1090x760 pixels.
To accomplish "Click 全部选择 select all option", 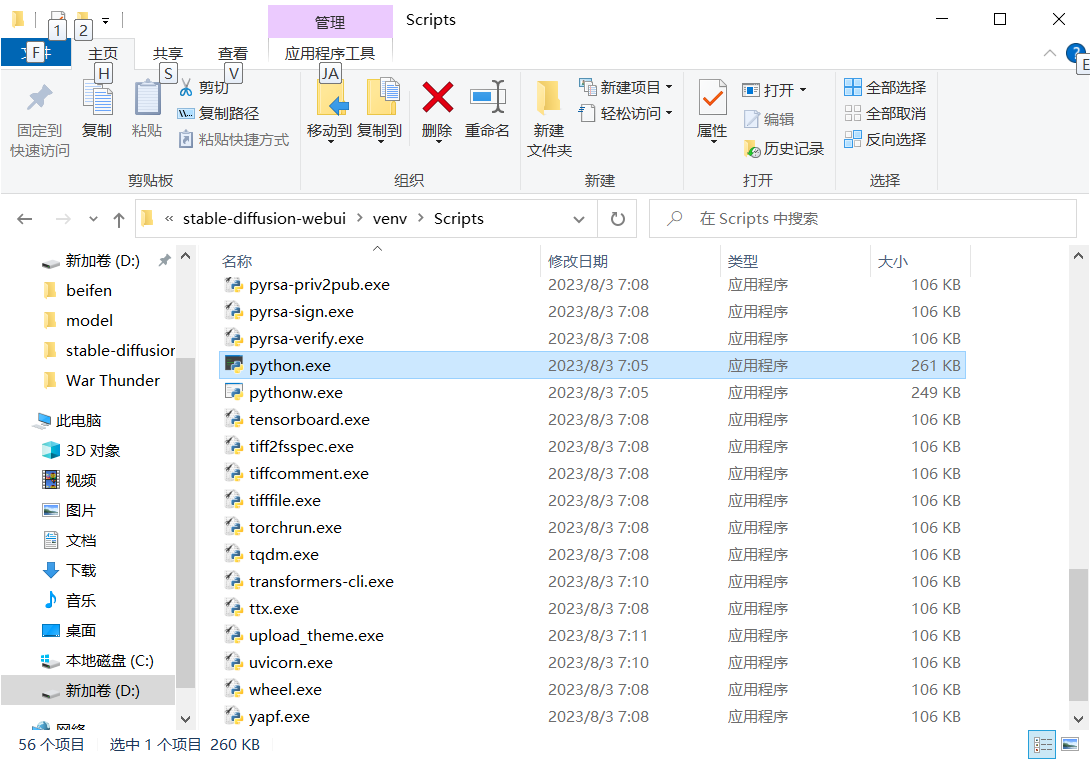I will 886,88.
